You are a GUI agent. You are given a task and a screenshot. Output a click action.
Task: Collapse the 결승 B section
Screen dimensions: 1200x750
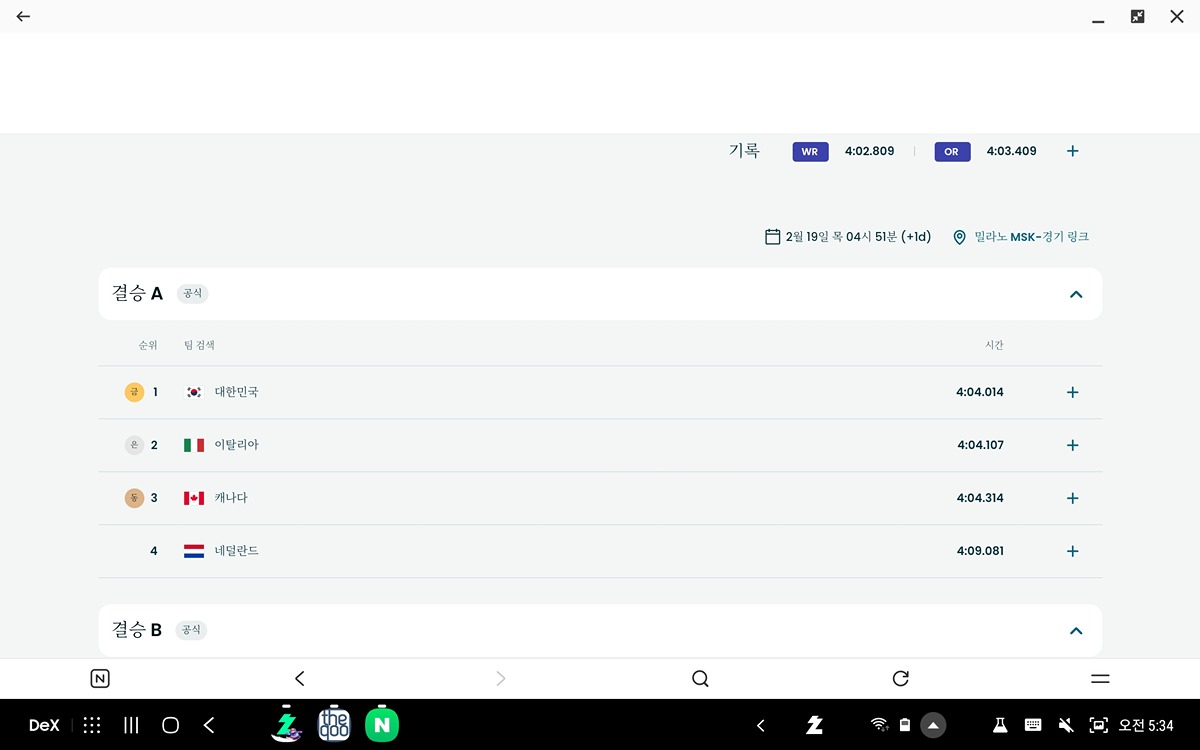(1076, 630)
